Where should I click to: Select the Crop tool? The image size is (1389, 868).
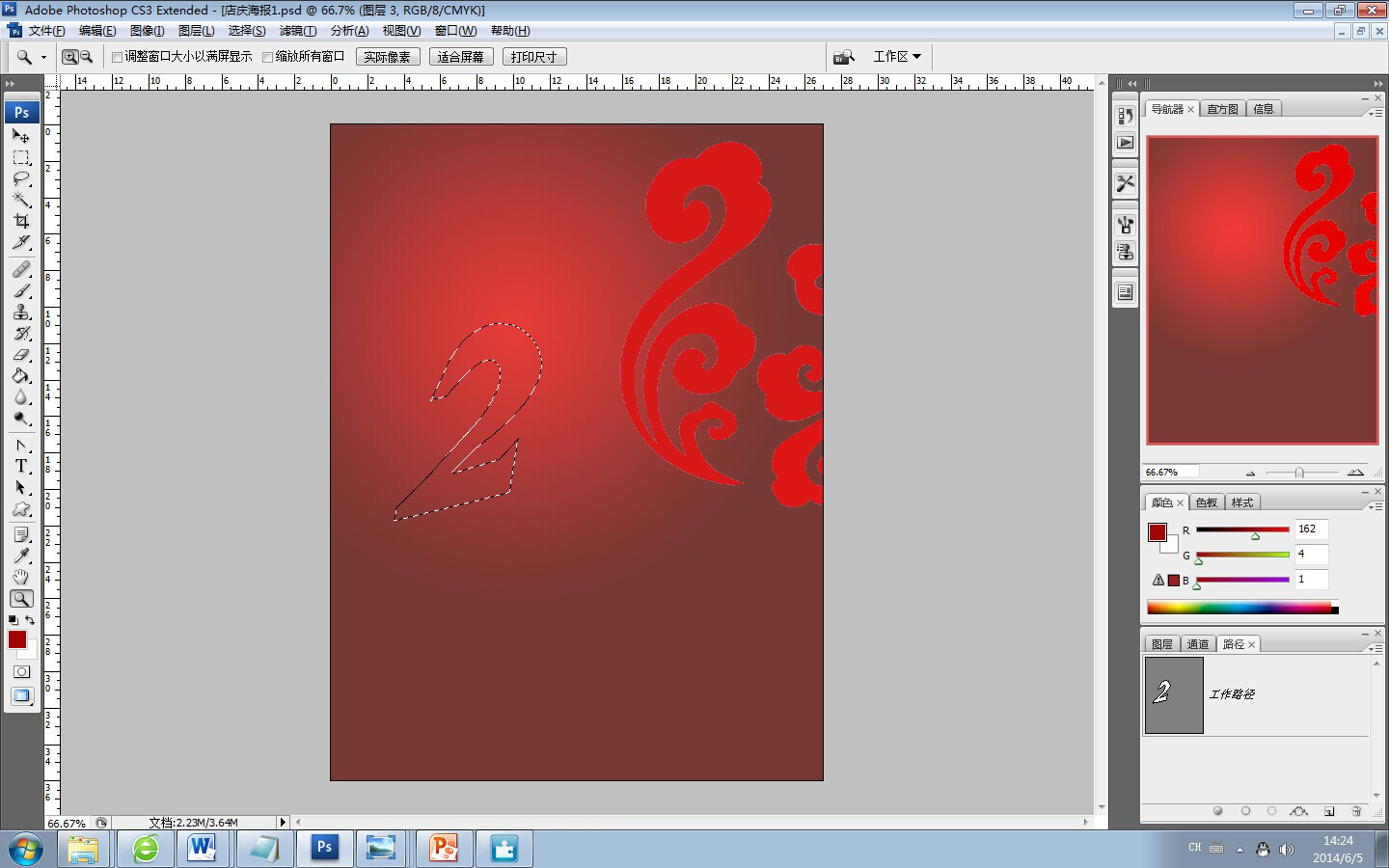pos(21,221)
